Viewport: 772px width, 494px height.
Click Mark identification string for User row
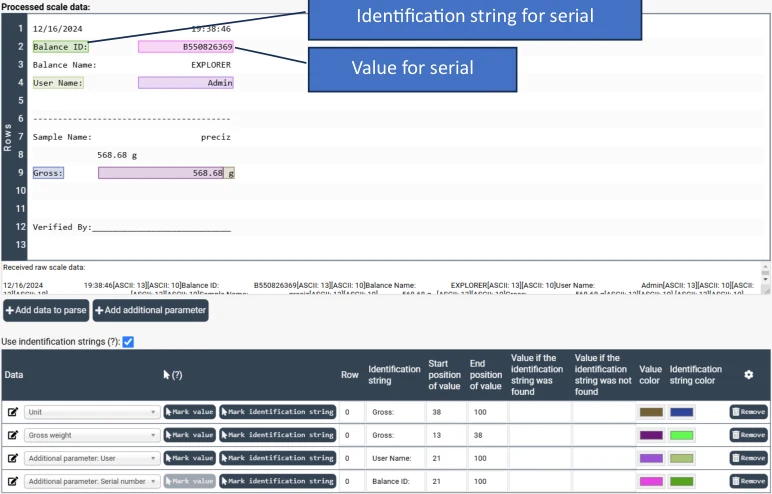pyautogui.click(x=278, y=458)
